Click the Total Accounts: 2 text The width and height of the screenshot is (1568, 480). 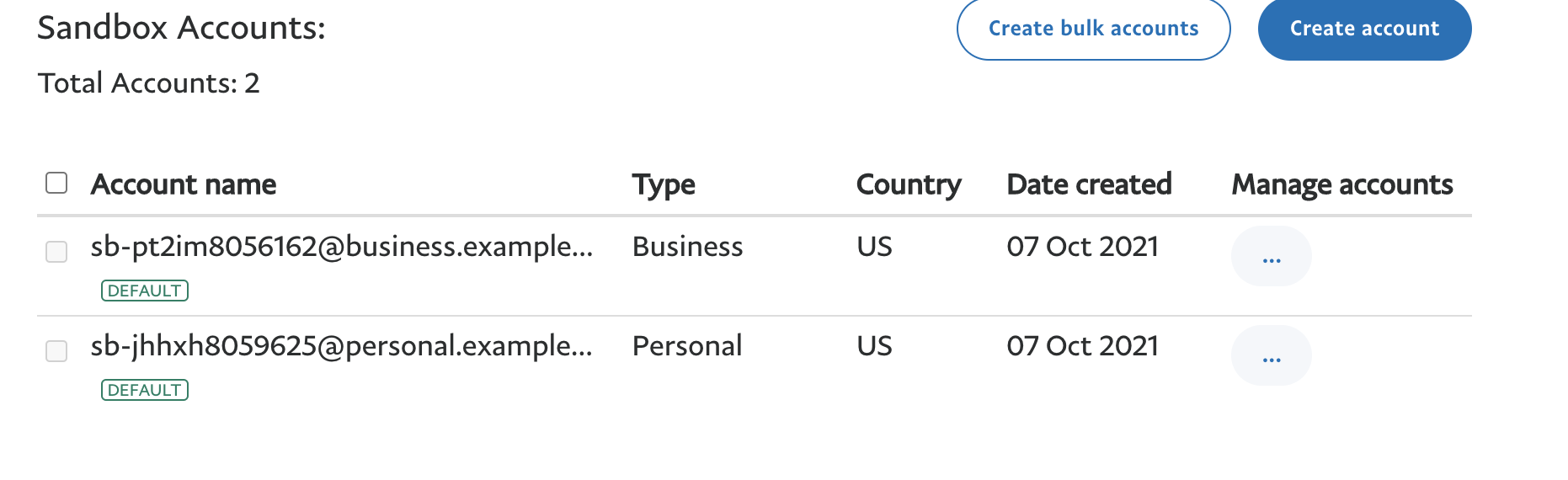[149, 83]
